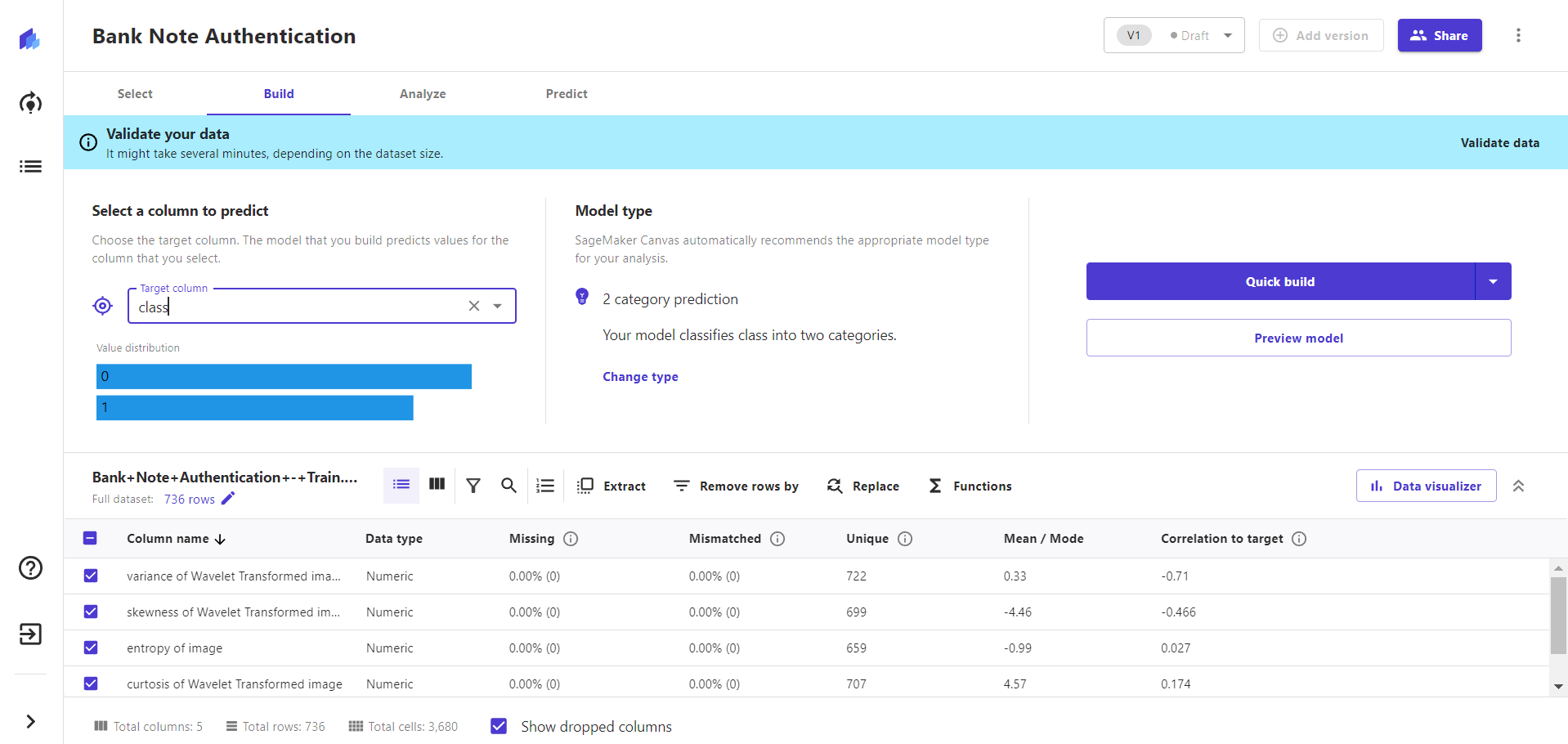Switch dataset to grid column view

coord(437,485)
